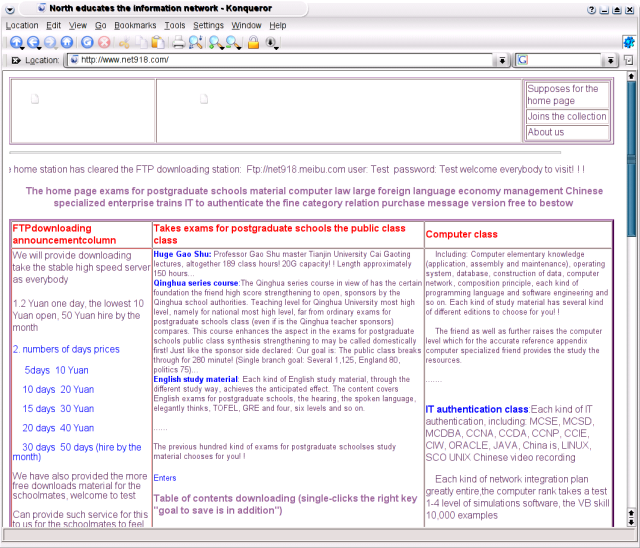Expand Back button history arrow

[38, 48]
